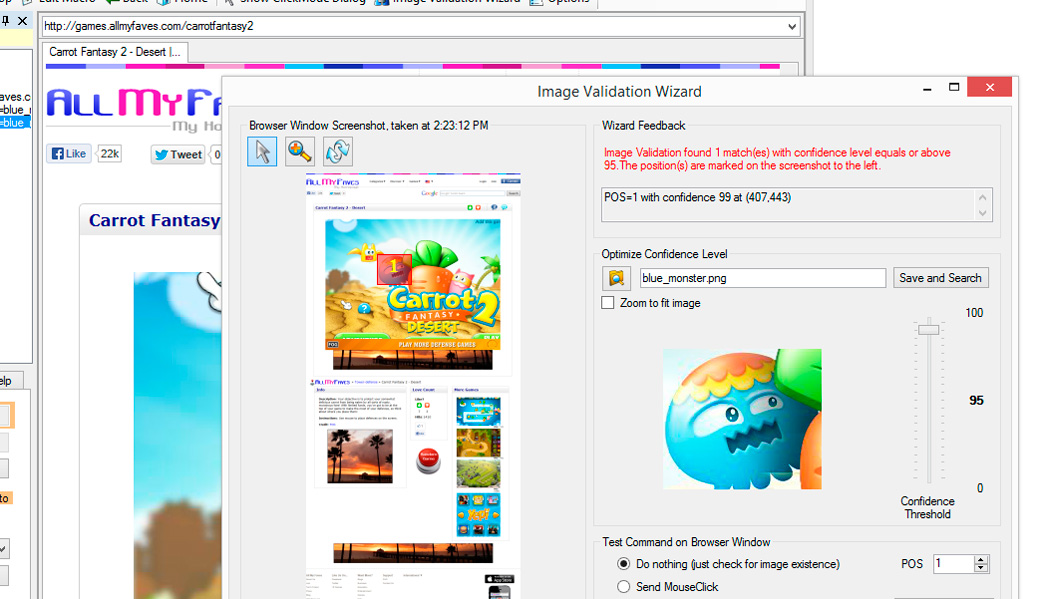This screenshot has width=1040, height=599.
Task: Refresh the browser window screenshot
Action: click(x=338, y=152)
